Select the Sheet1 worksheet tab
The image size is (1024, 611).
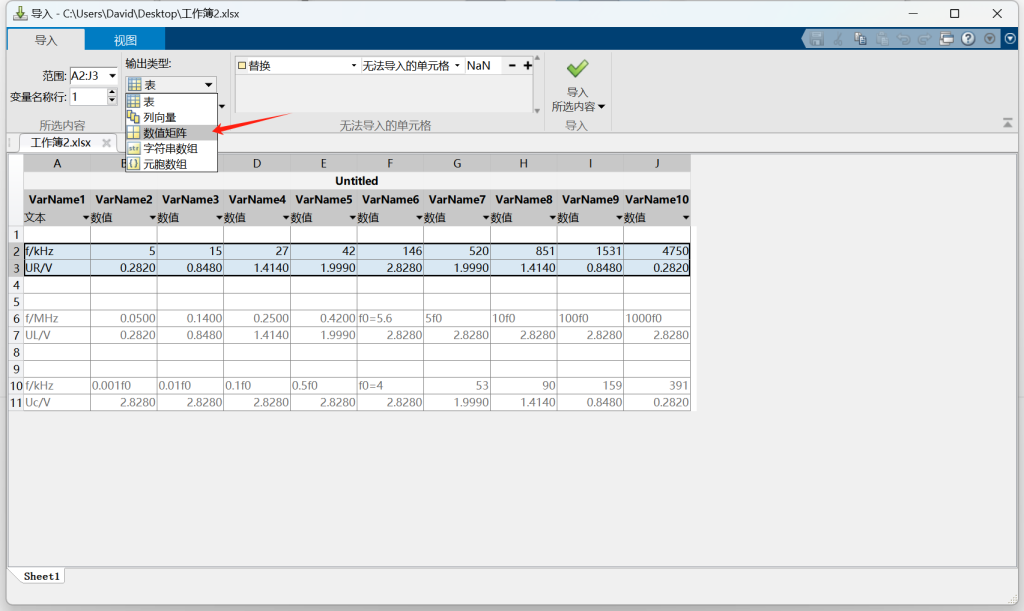42,576
